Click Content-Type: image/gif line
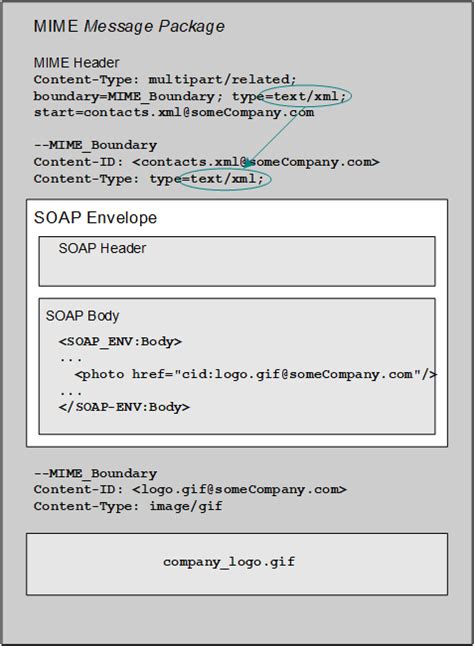Screen dimensions: 474x646 (x=128, y=506)
